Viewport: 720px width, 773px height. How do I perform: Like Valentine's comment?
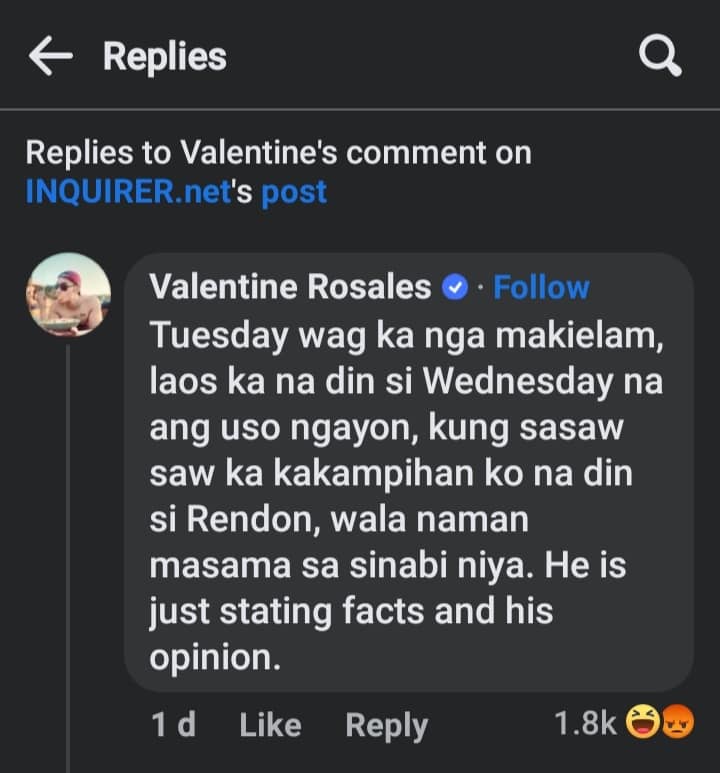270,725
